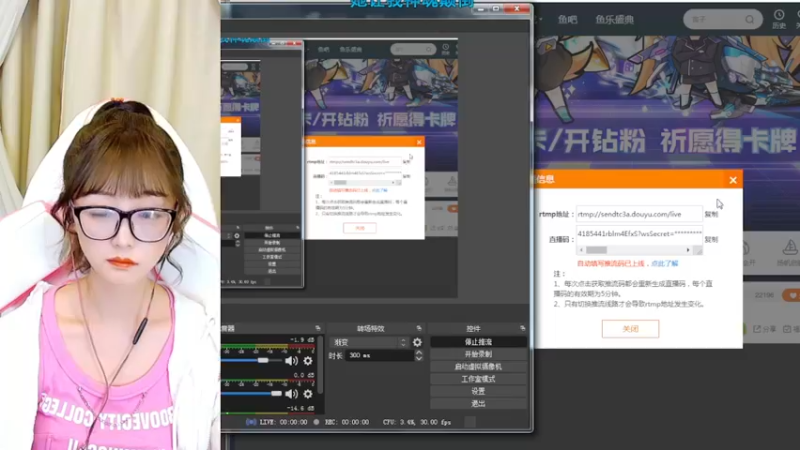Image resolution: width=800 pixels, height=450 pixels.
Task: Copy the rtmp address with 复制
Action: pyautogui.click(x=711, y=214)
